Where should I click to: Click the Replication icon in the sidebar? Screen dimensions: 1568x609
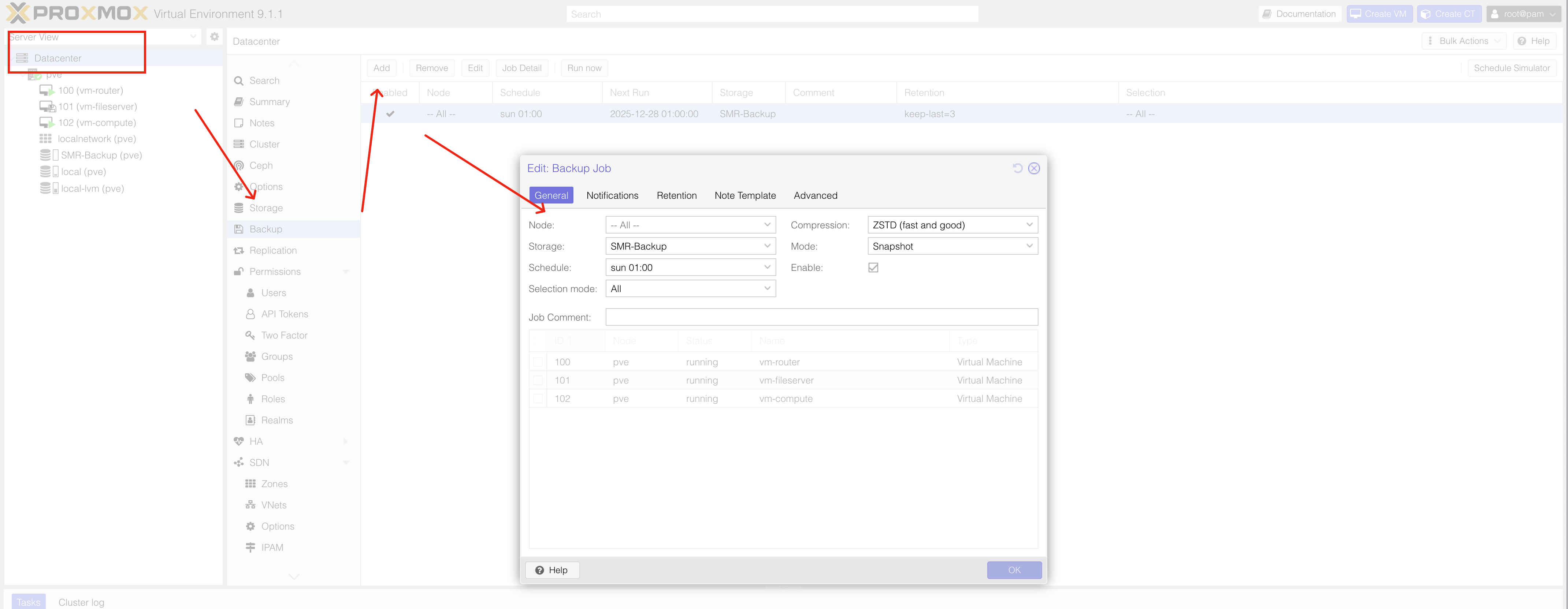point(239,251)
